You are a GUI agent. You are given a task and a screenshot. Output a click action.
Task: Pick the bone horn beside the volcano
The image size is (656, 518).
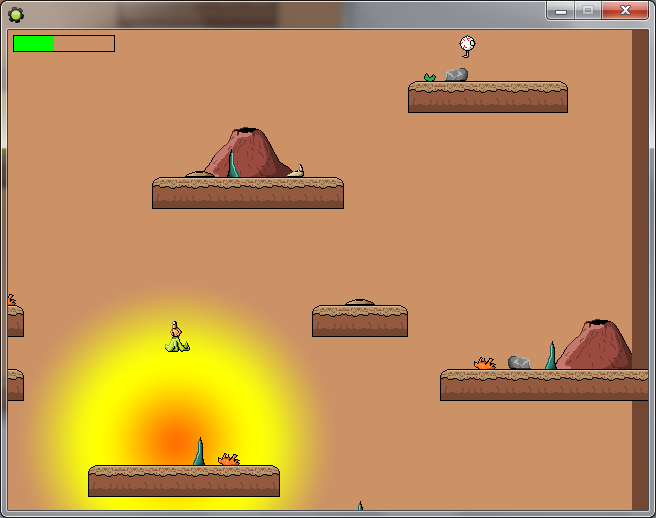pyautogui.click(x=296, y=171)
